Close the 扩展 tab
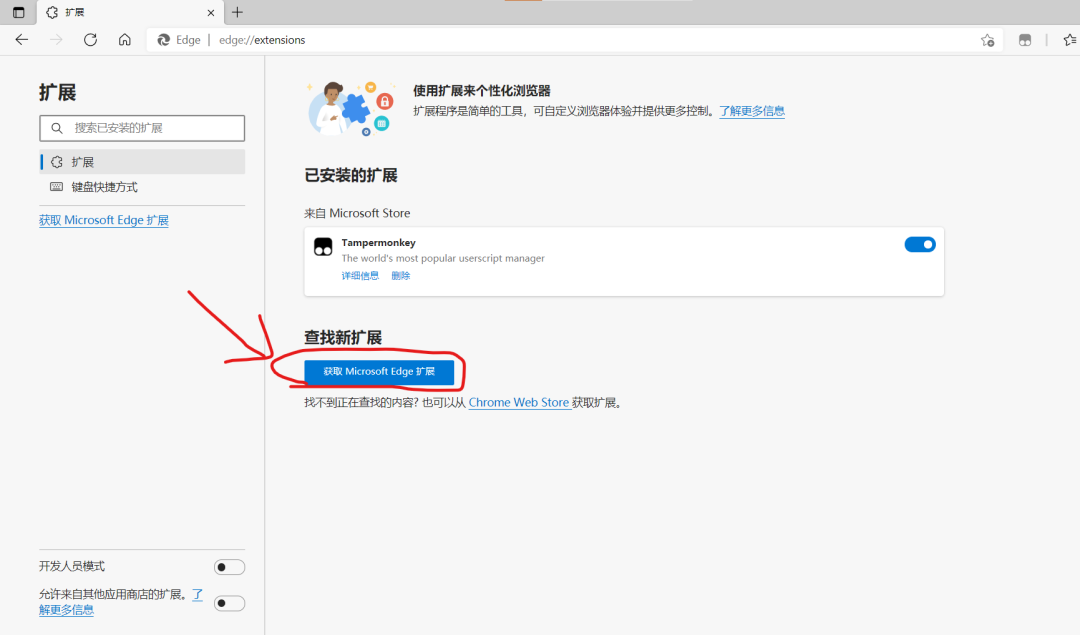The width and height of the screenshot is (1080, 635). pos(211,12)
